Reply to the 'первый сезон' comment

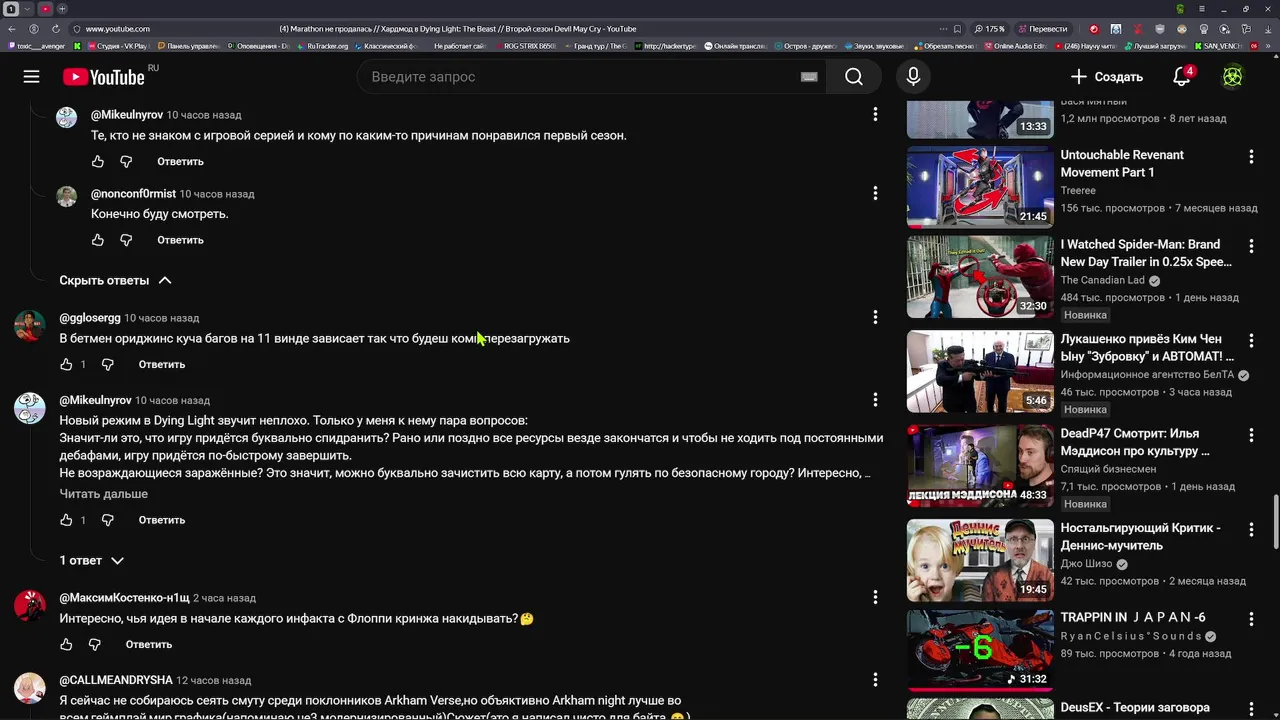point(180,161)
